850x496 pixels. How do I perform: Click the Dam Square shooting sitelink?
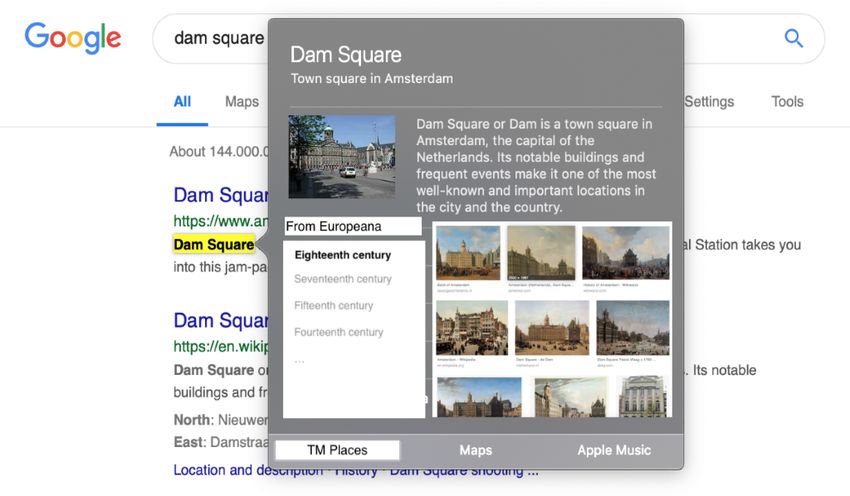tap(464, 471)
